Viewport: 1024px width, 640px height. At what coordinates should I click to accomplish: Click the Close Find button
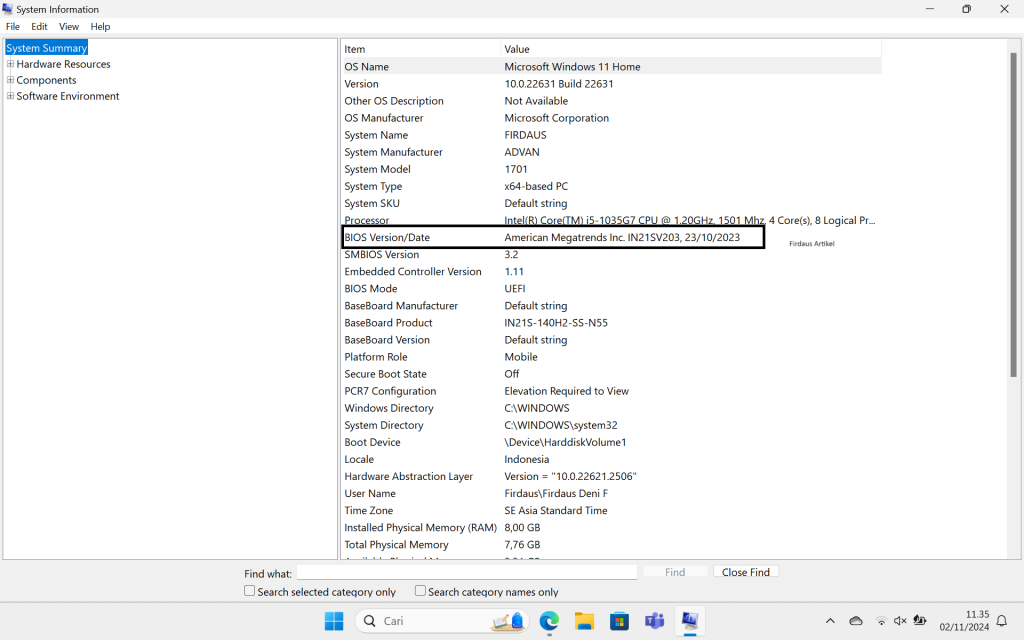pos(746,572)
